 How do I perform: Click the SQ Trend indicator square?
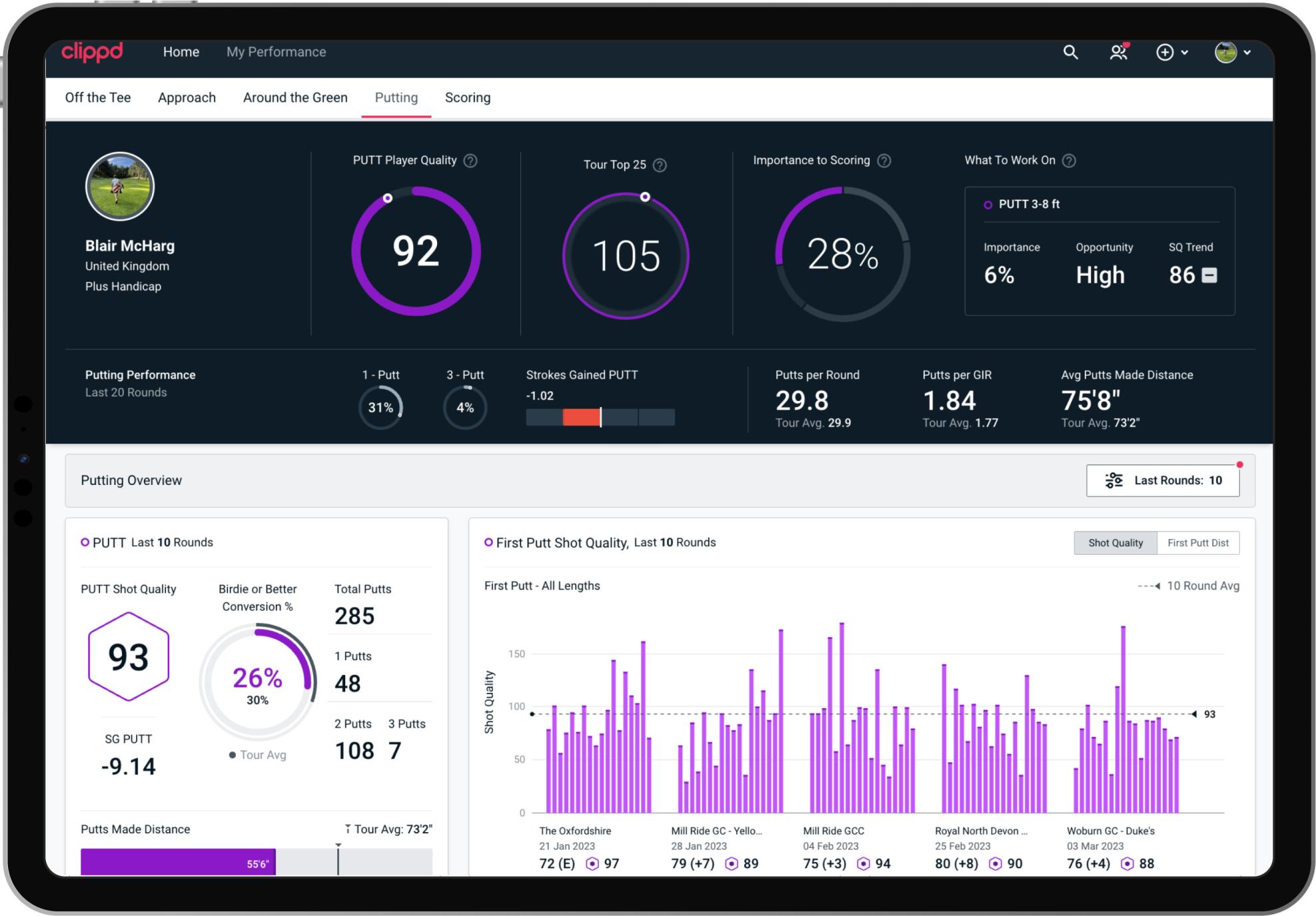pyautogui.click(x=1209, y=275)
